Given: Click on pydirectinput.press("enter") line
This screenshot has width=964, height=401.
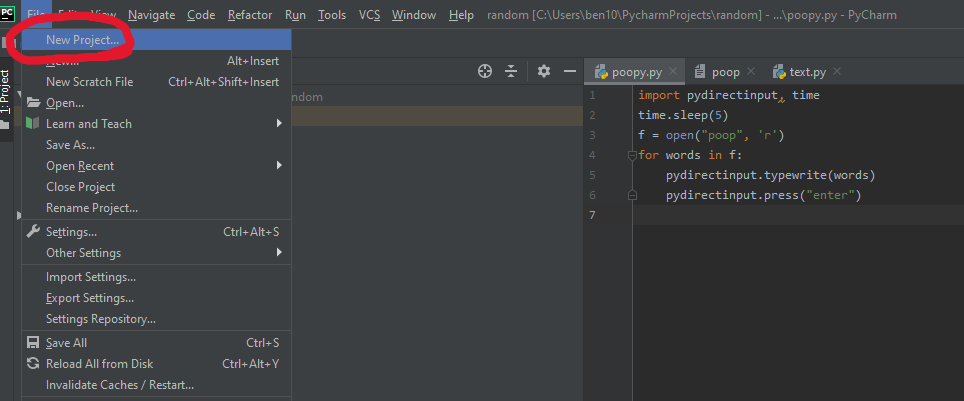Looking at the screenshot, I should click(764, 196).
